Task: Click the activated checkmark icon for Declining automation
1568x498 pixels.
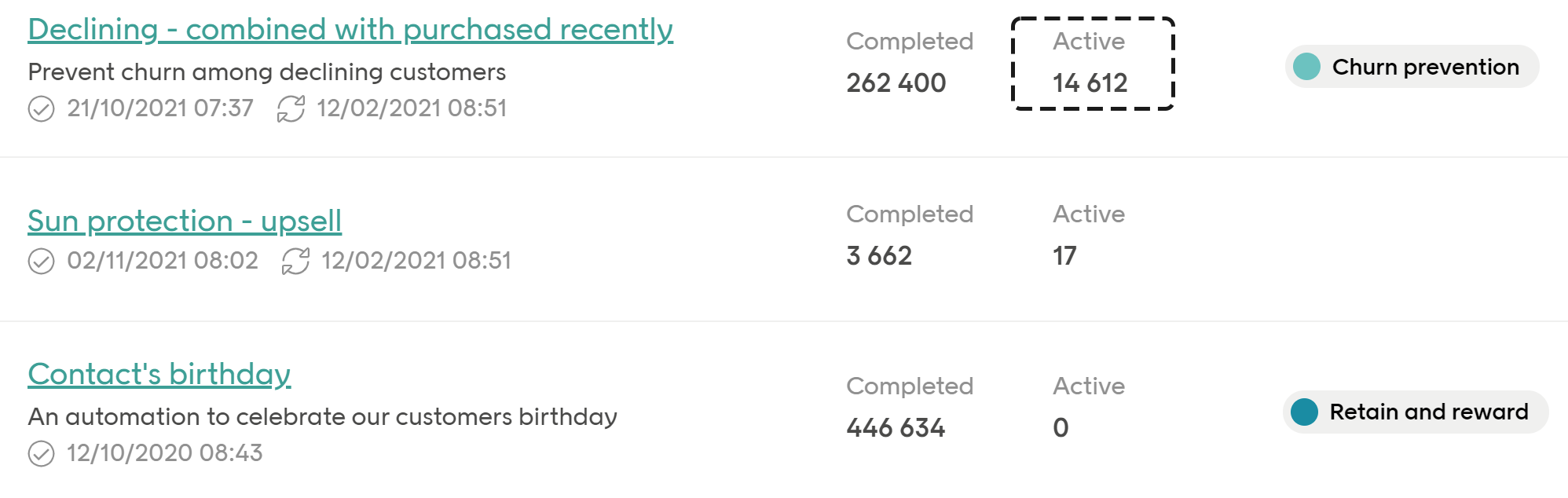Action: point(41,108)
